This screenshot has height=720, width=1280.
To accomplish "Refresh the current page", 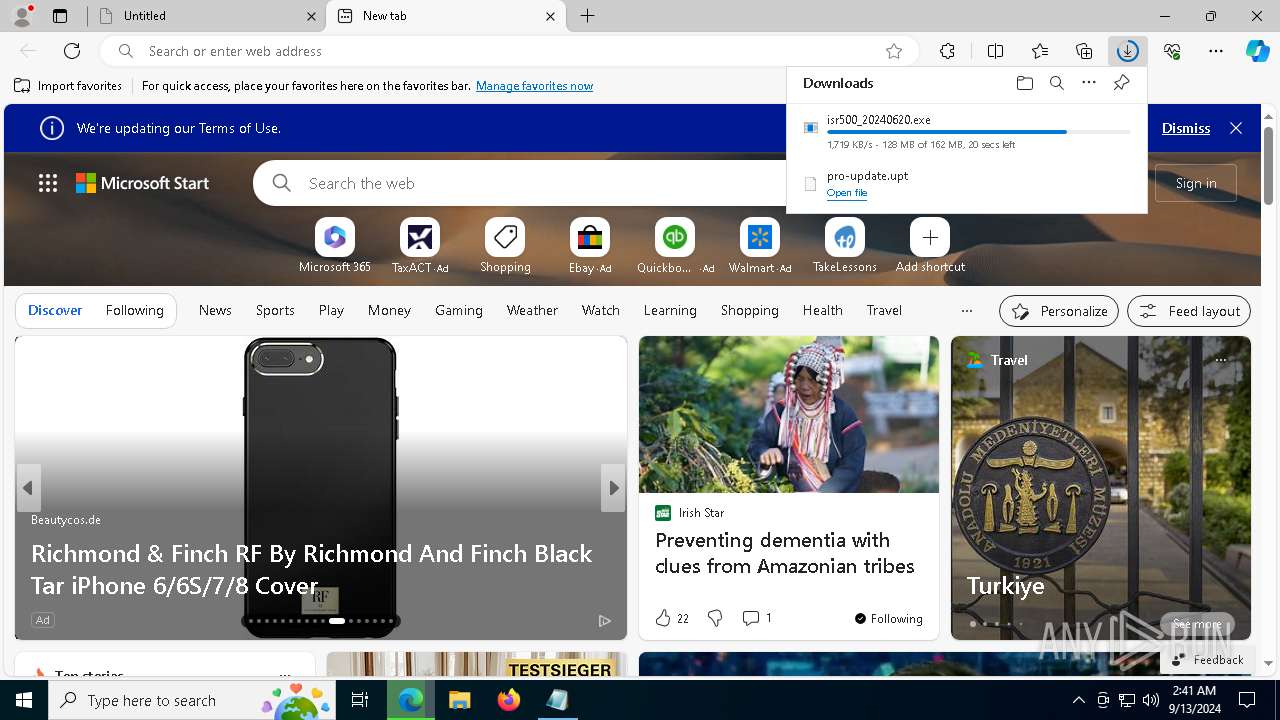I will pos(72,51).
